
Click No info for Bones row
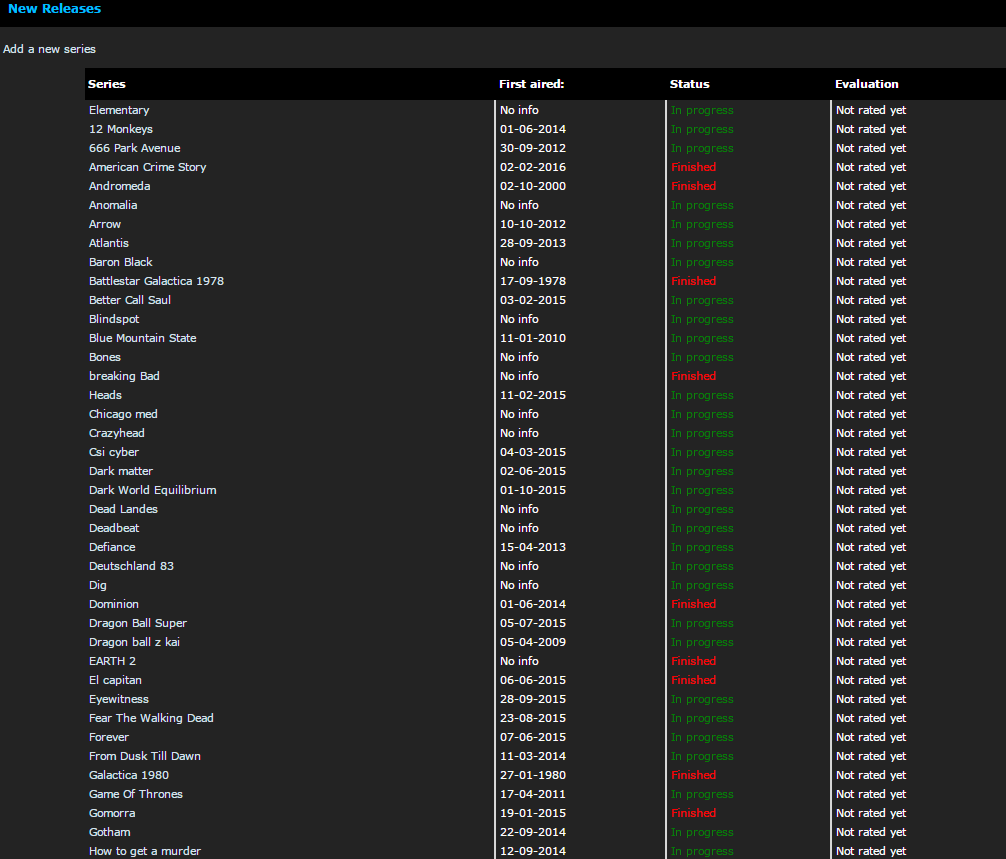519,357
